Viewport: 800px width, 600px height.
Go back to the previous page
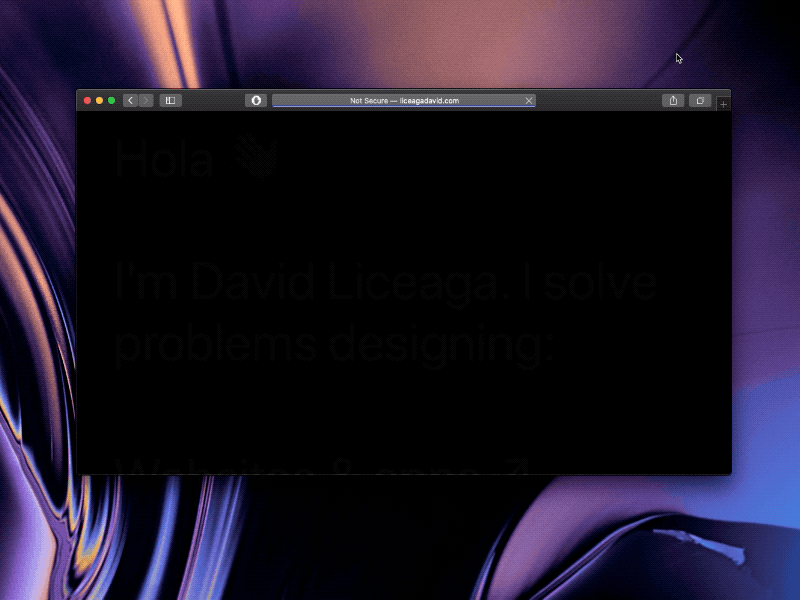(x=131, y=101)
